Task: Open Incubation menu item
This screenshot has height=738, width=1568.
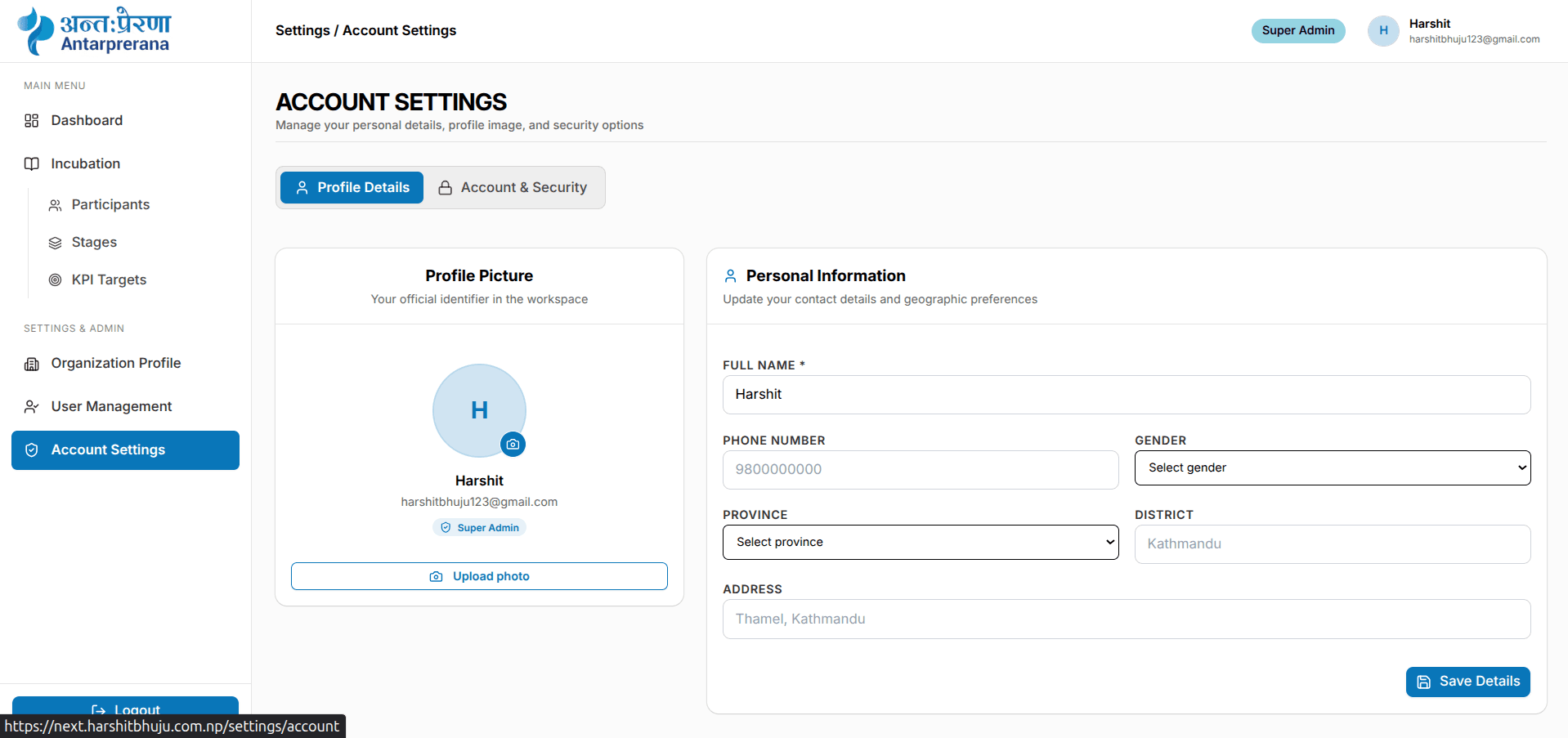Action: 125,164
